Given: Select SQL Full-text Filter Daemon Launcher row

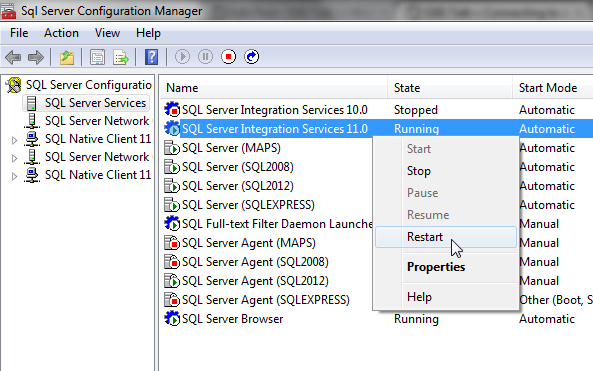Looking at the screenshot, I should [266, 224].
